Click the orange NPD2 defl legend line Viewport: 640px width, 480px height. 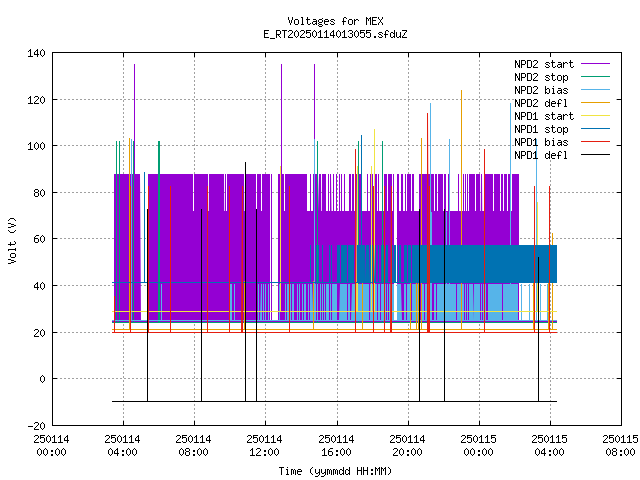coord(595,103)
